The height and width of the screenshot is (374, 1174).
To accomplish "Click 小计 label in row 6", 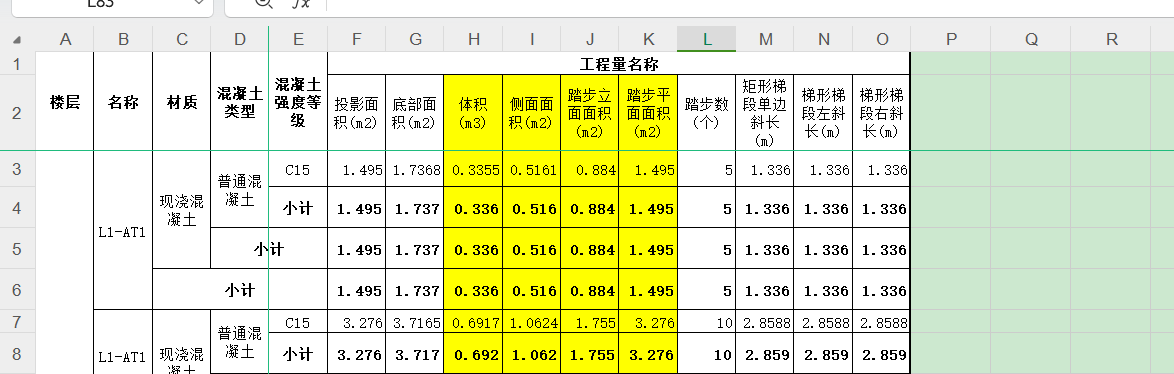I will pos(240,289).
